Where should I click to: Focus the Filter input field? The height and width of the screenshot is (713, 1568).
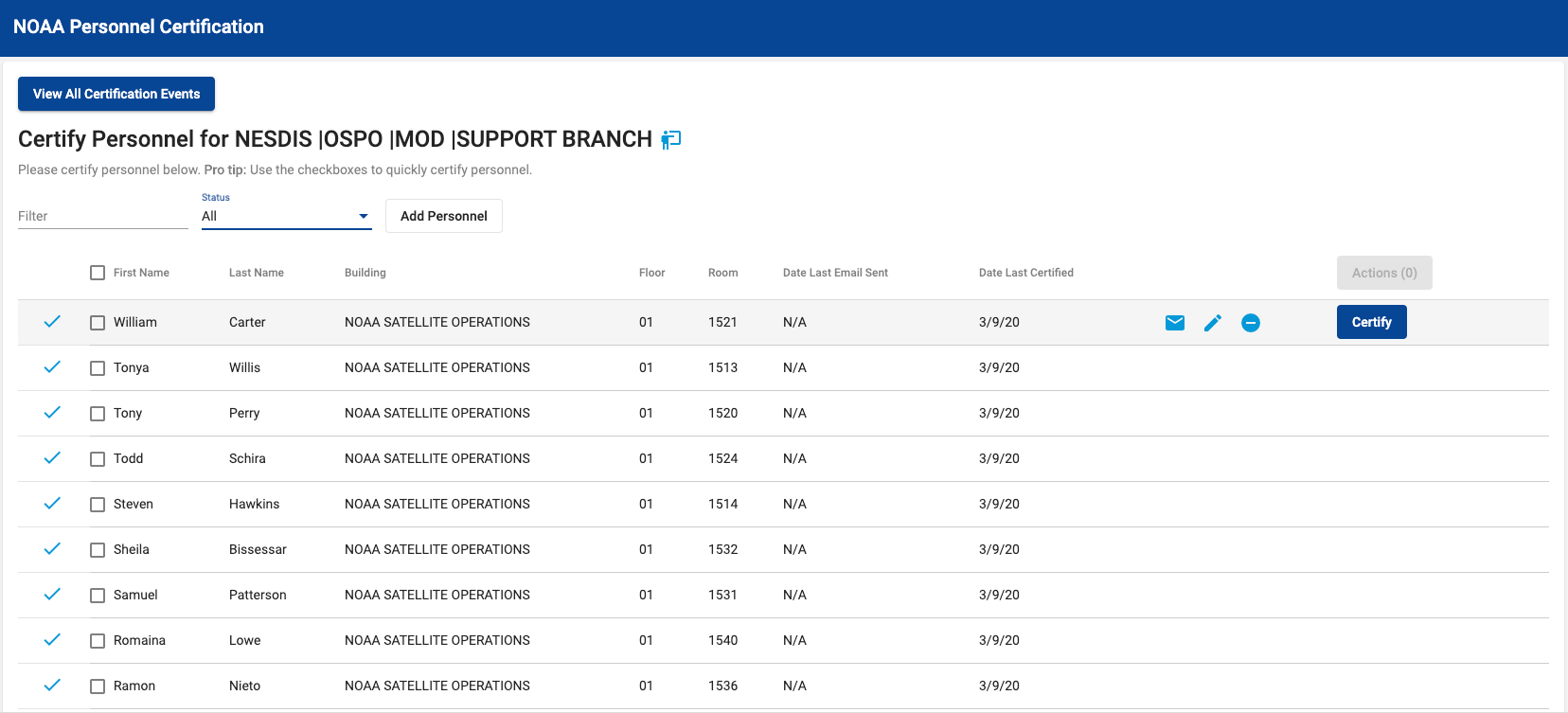coord(102,216)
